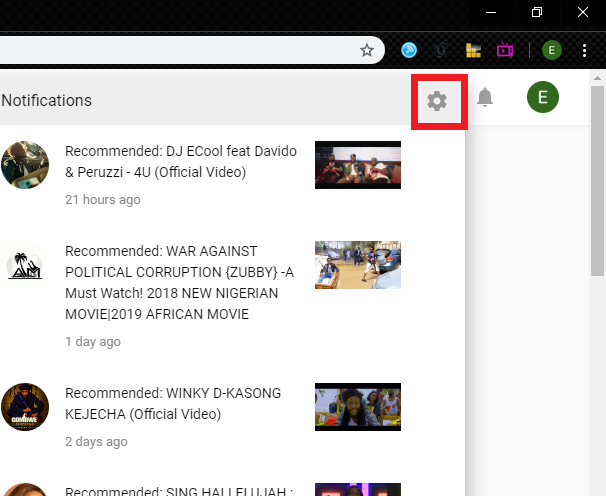
Task: Open the DJ ECool channel avatar
Action: point(25,165)
